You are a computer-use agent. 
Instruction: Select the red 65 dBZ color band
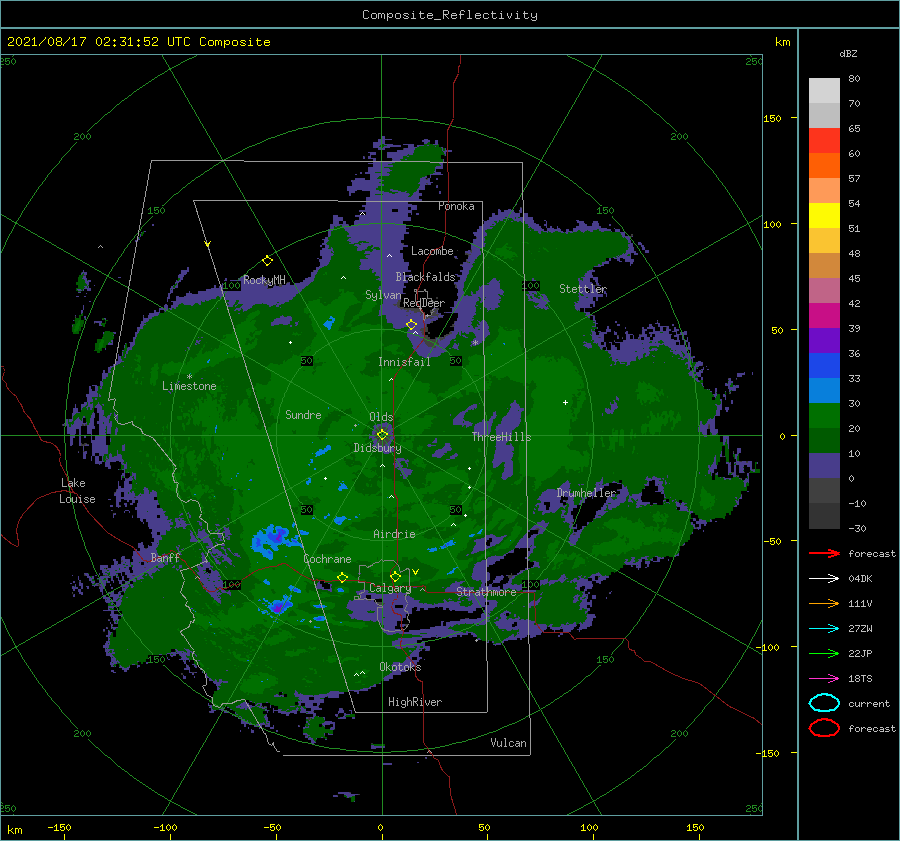click(x=824, y=140)
